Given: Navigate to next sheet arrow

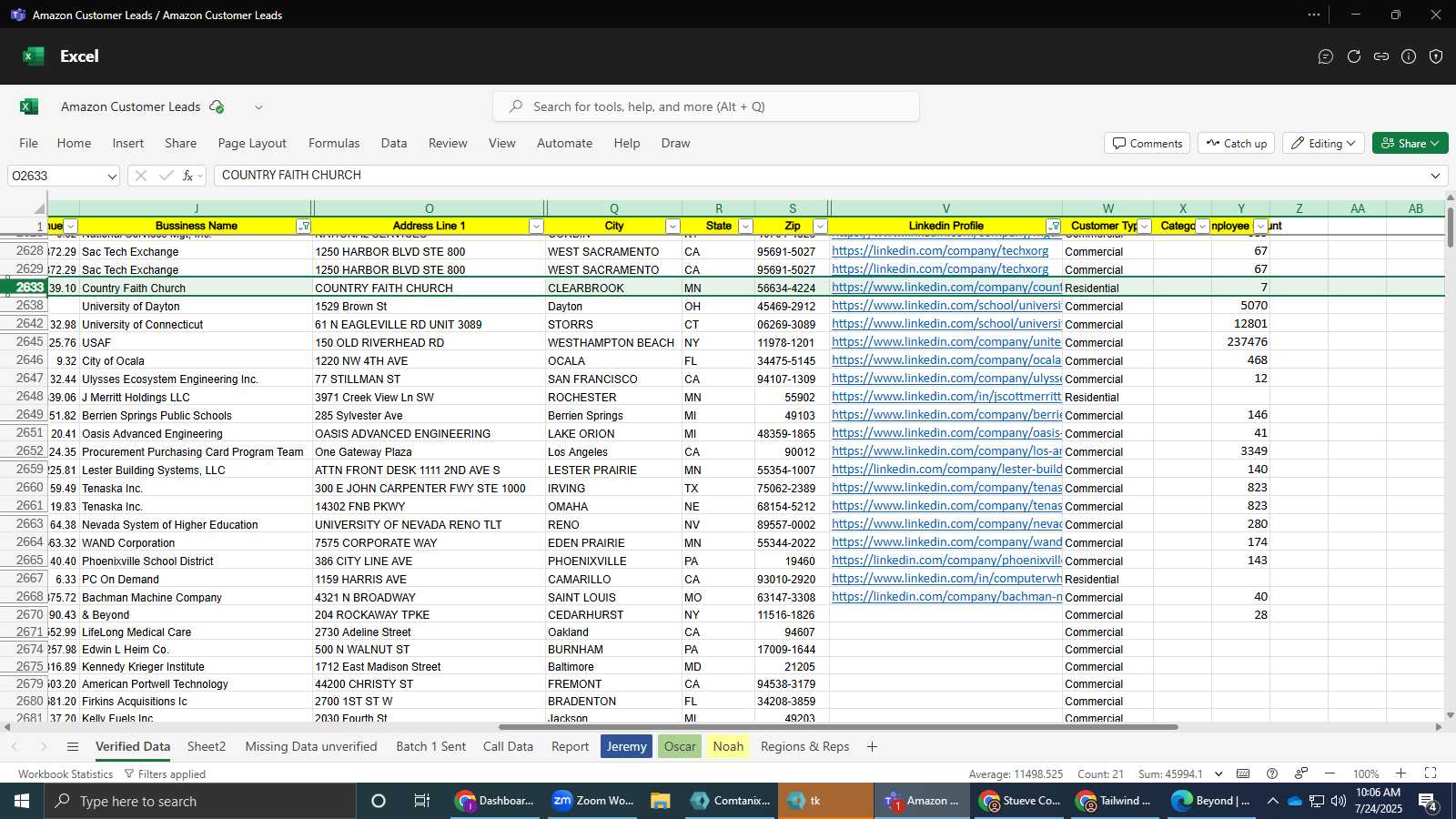Looking at the screenshot, I should click(x=44, y=747).
